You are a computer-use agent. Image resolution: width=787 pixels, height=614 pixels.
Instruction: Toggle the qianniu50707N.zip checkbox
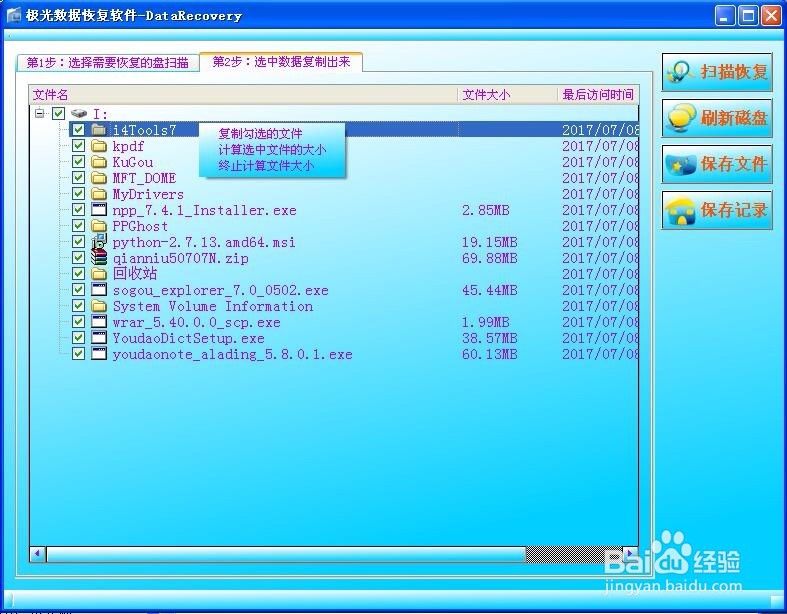click(78, 258)
